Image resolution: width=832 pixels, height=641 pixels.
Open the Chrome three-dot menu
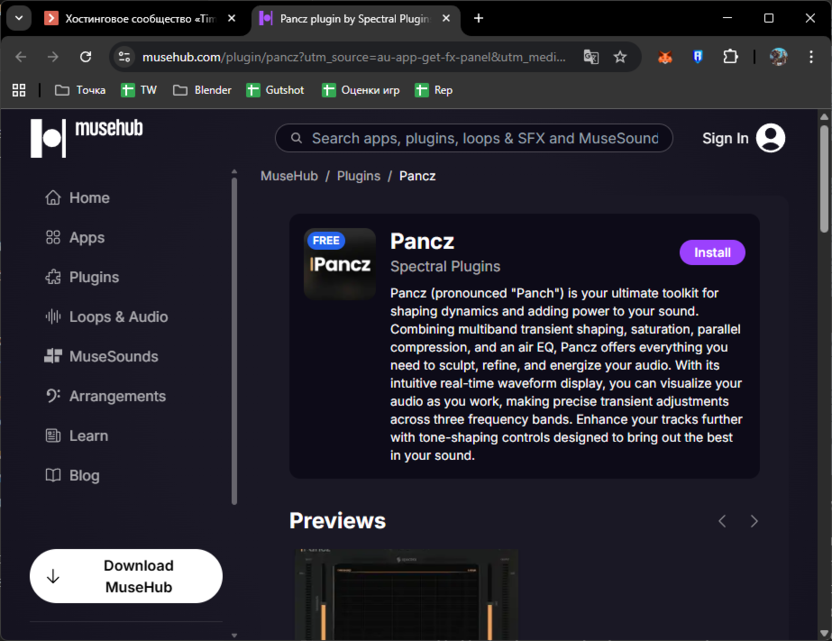(811, 57)
